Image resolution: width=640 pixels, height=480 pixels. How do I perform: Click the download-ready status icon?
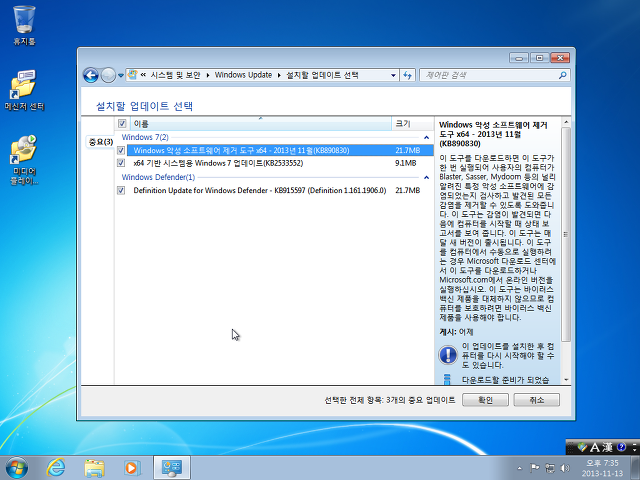[x=447, y=379]
